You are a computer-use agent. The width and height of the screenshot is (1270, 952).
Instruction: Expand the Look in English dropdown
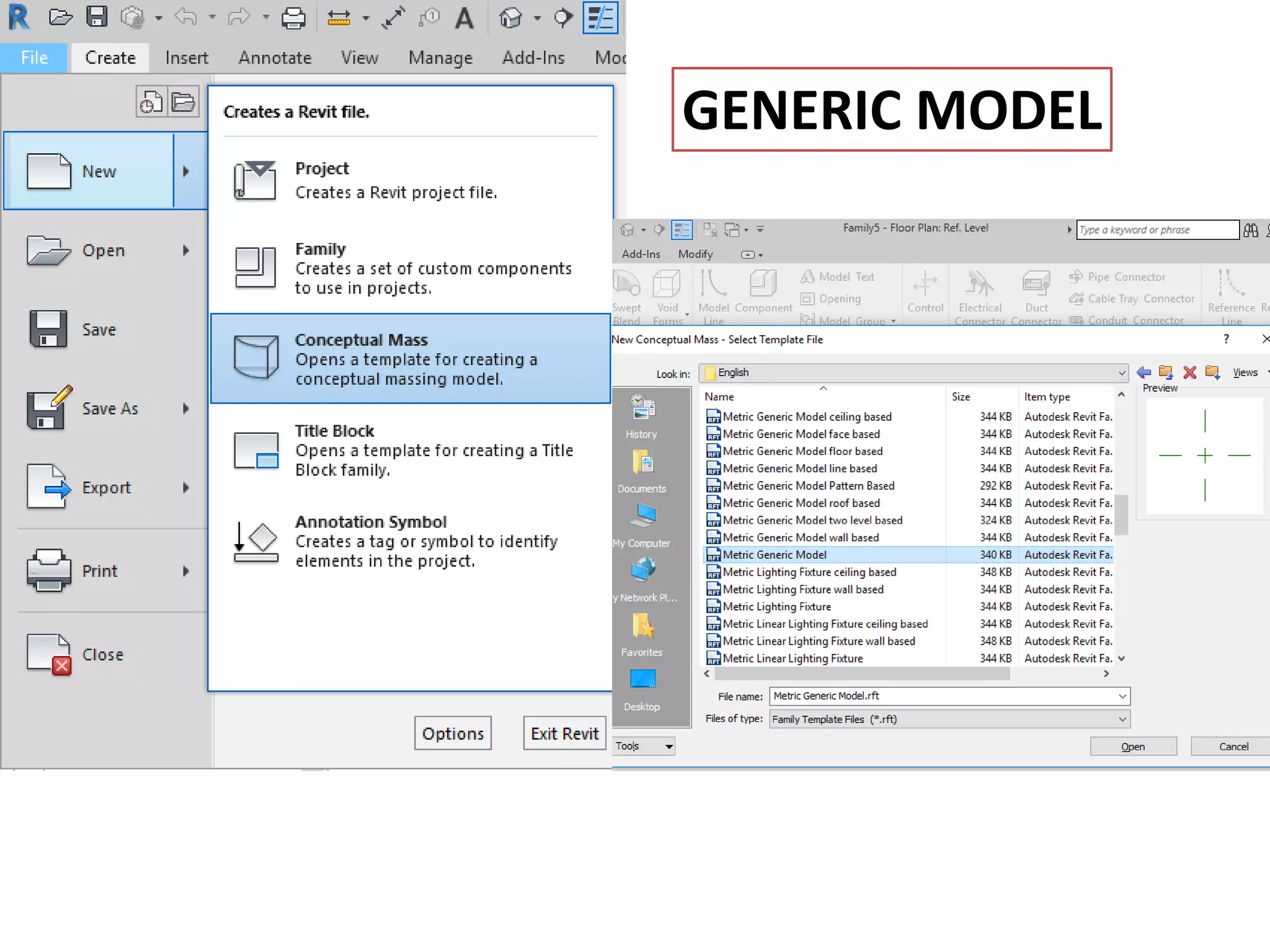pos(1121,373)
